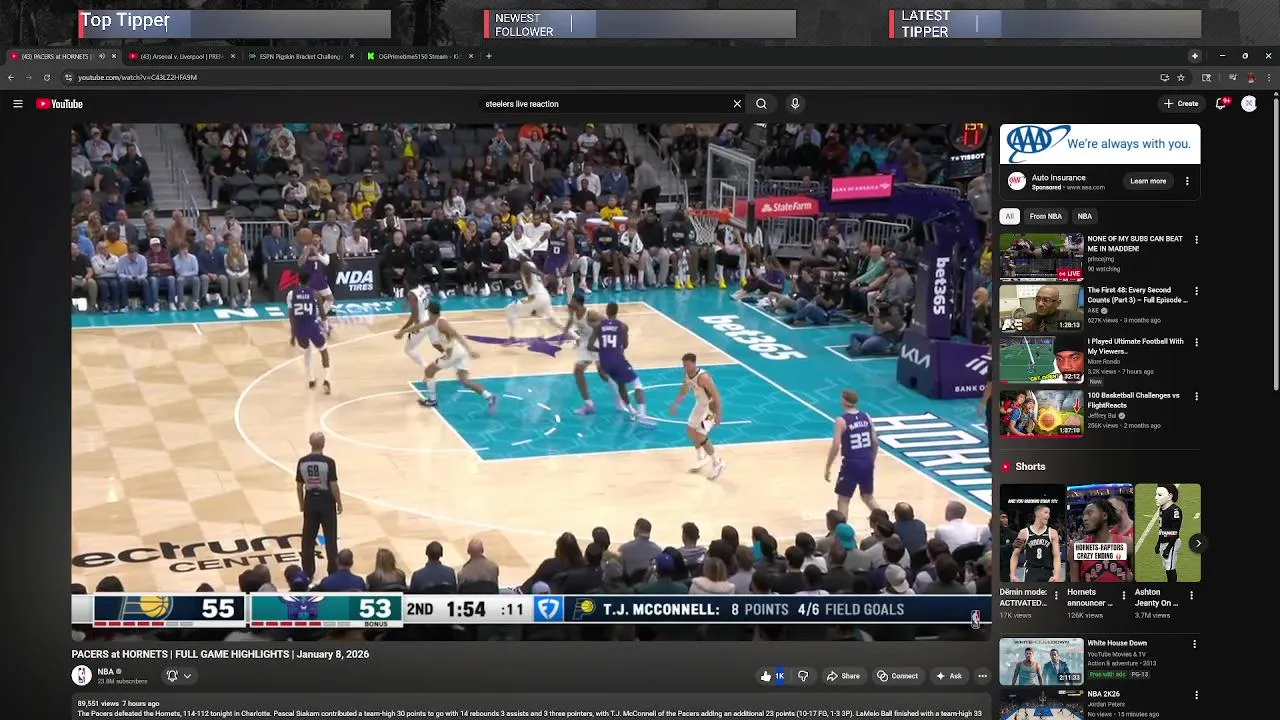Click video title PACERS at HORNETS
Viewport: 1280px width, 720px height.
pos(220,654)
